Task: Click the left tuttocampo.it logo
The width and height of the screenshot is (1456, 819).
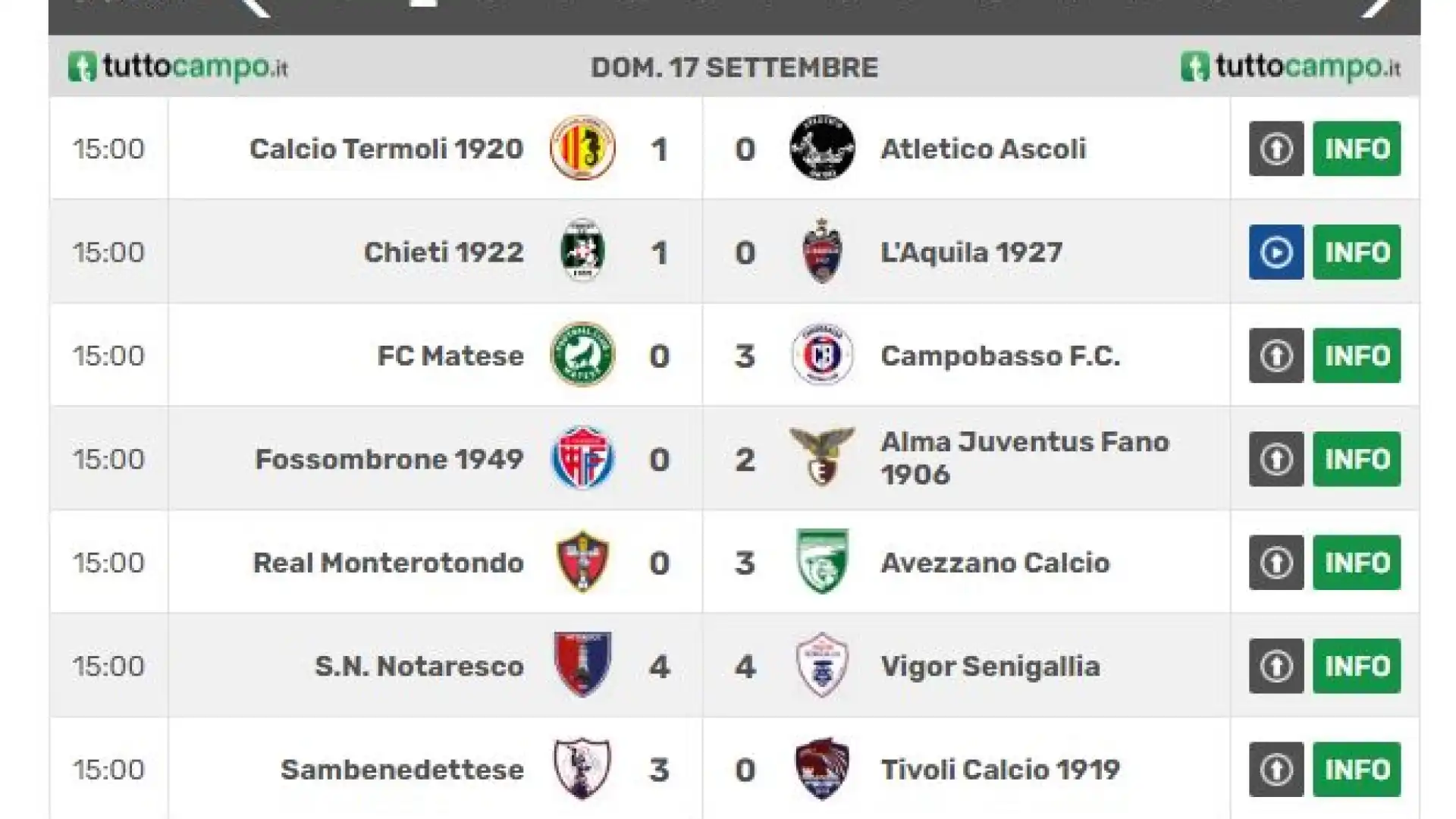Action: coord(178,67)
